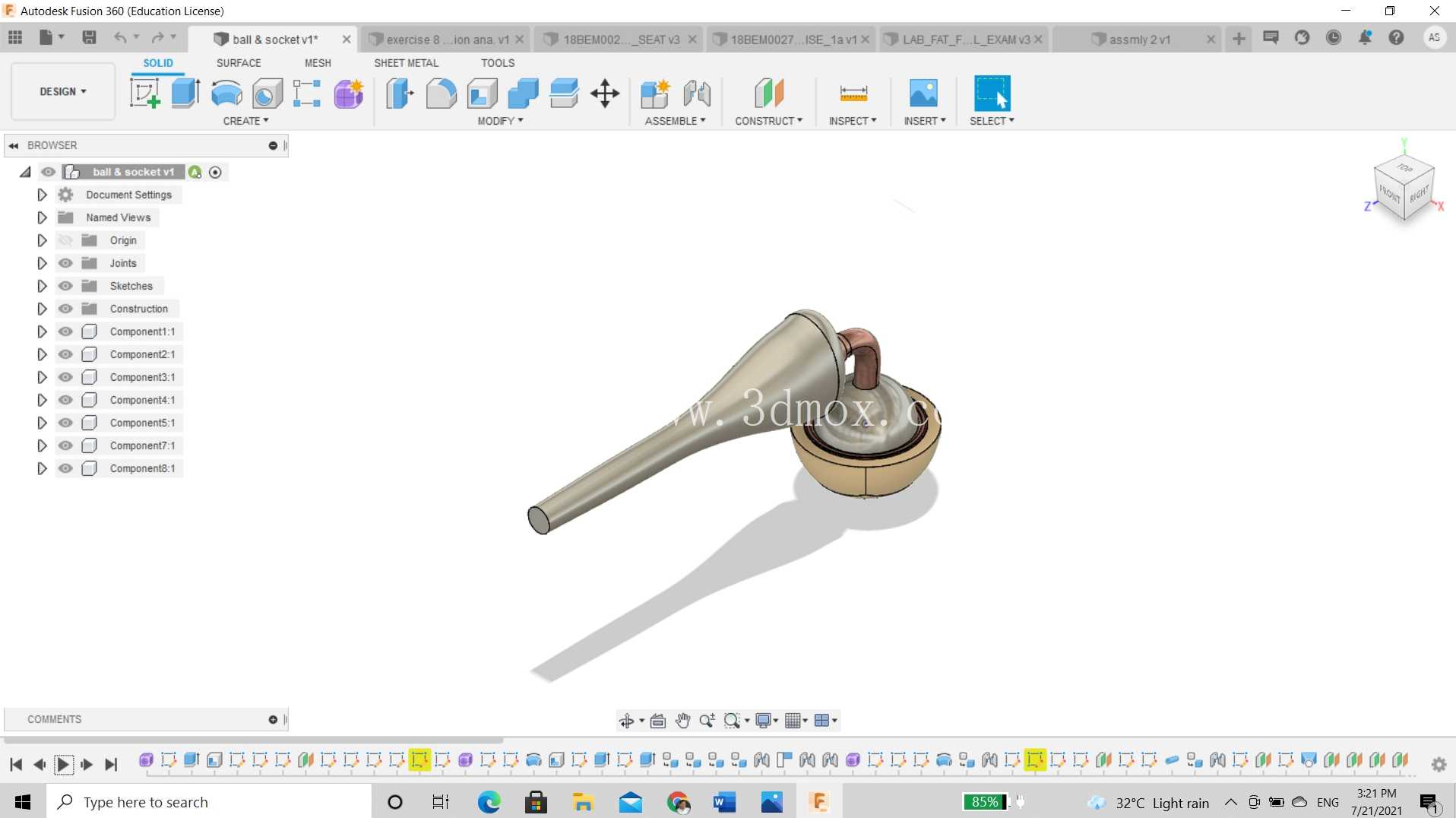Click the Undo arrow
The width and height of the screenshot is (1456, 818).
120,37
